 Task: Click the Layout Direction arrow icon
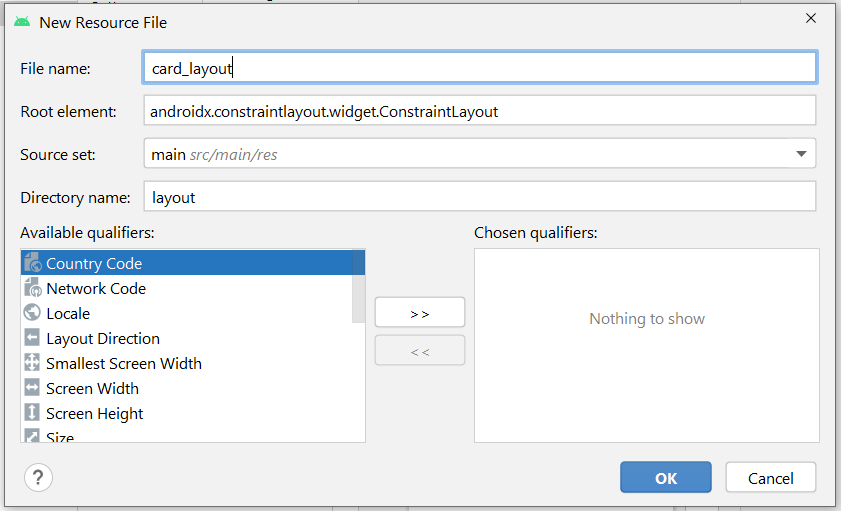(31, 339)
